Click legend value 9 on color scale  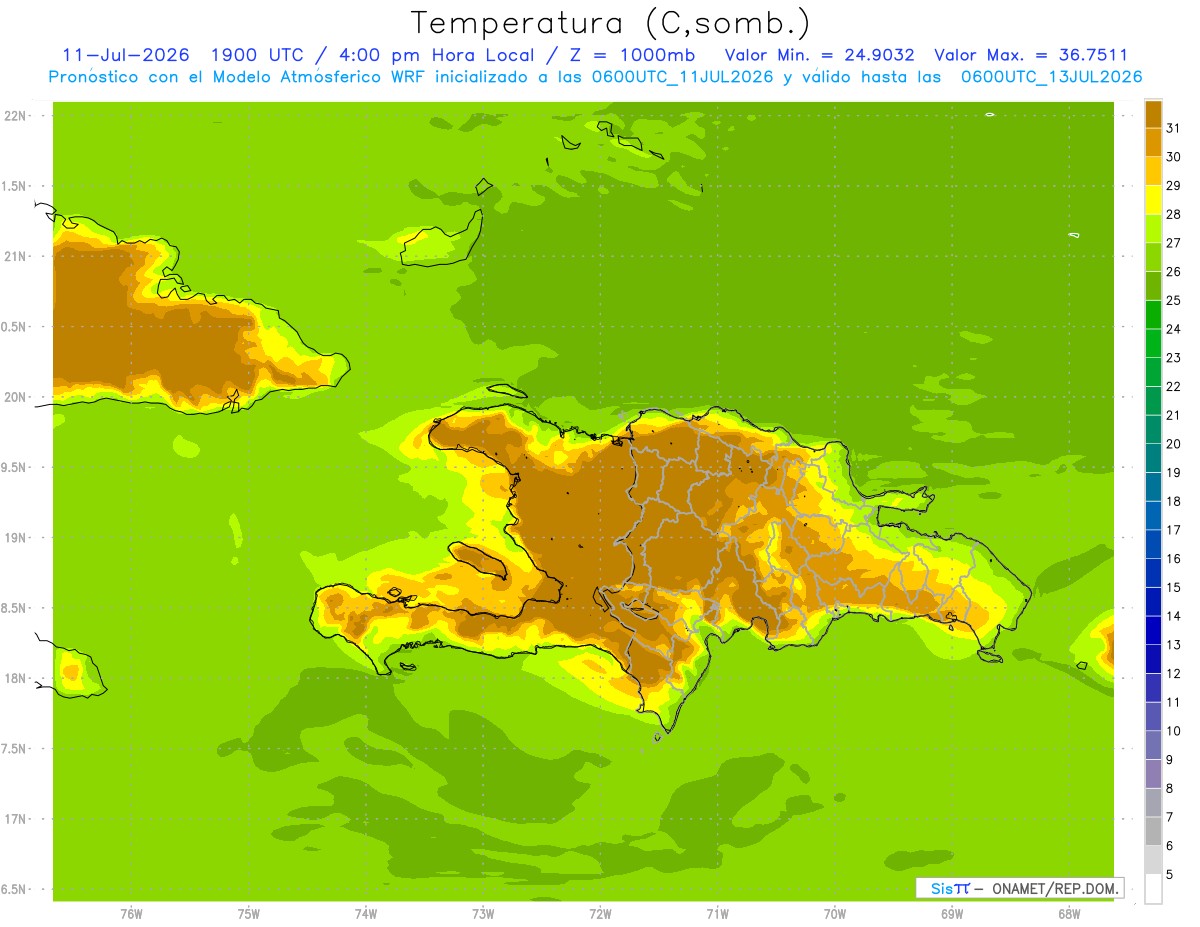[1170, 760]
